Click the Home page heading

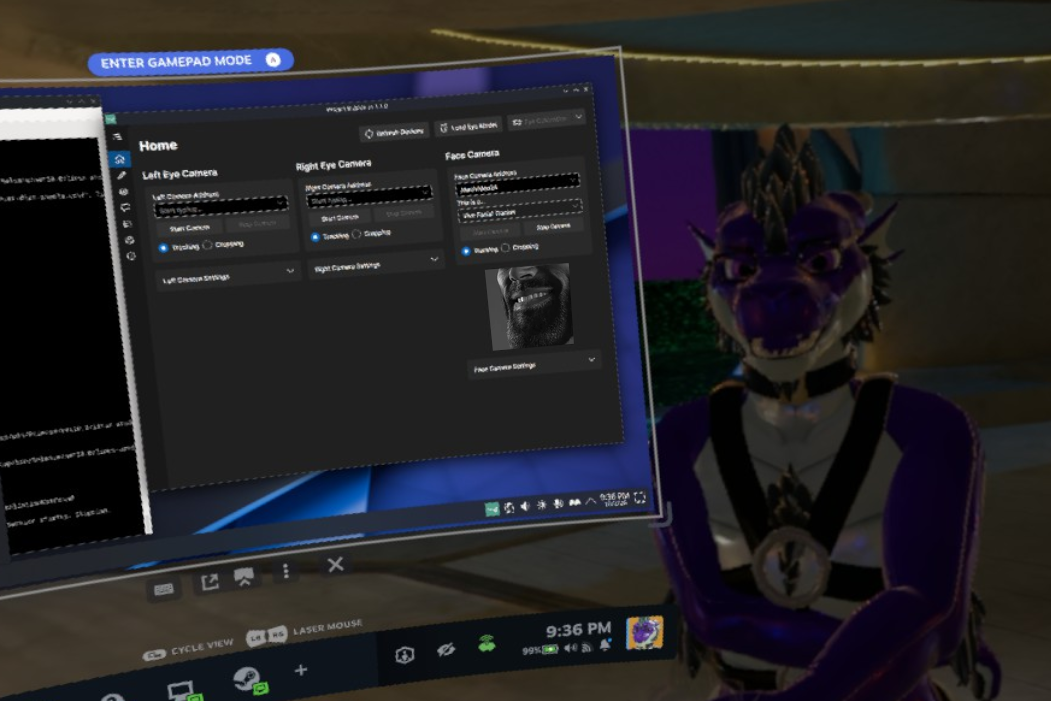(158, 145)
